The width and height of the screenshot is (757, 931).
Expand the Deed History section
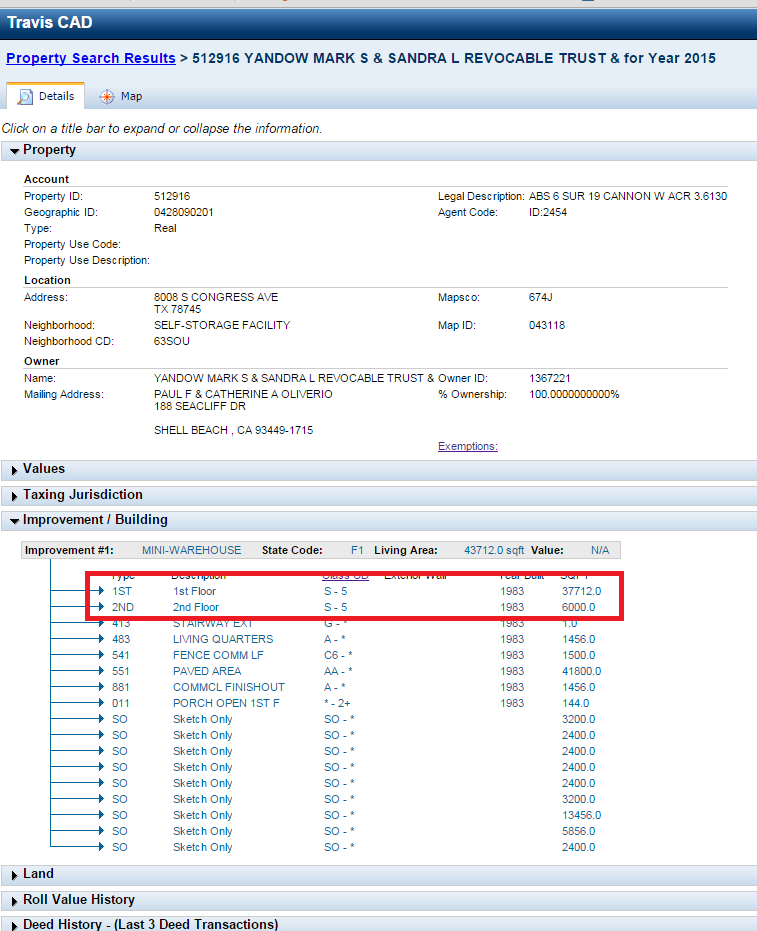coord(150,925)
